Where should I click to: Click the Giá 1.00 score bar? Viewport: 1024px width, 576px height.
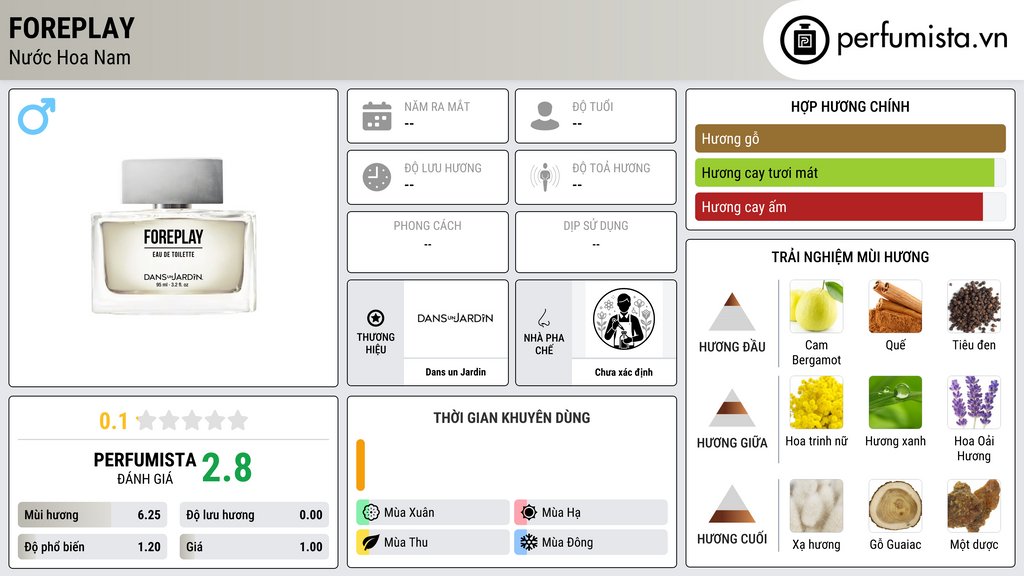pyautogui.click(x=254, y=547)
